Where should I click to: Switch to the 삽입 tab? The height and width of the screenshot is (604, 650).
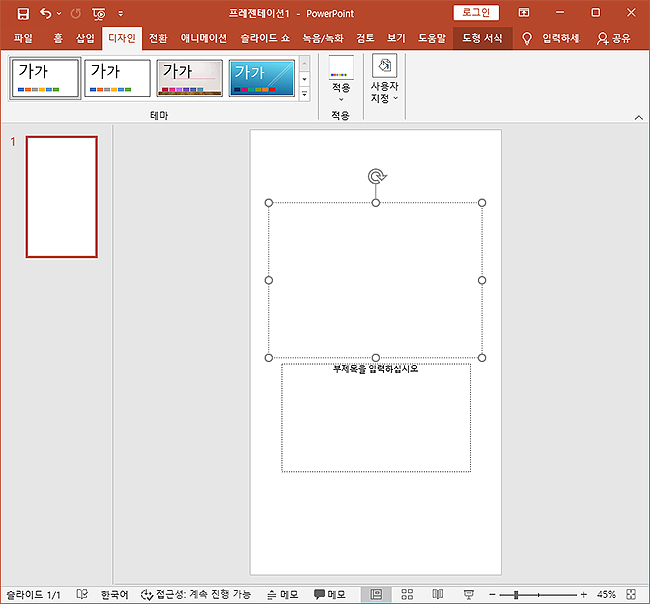pyautogui.click(x=85, y=39)
